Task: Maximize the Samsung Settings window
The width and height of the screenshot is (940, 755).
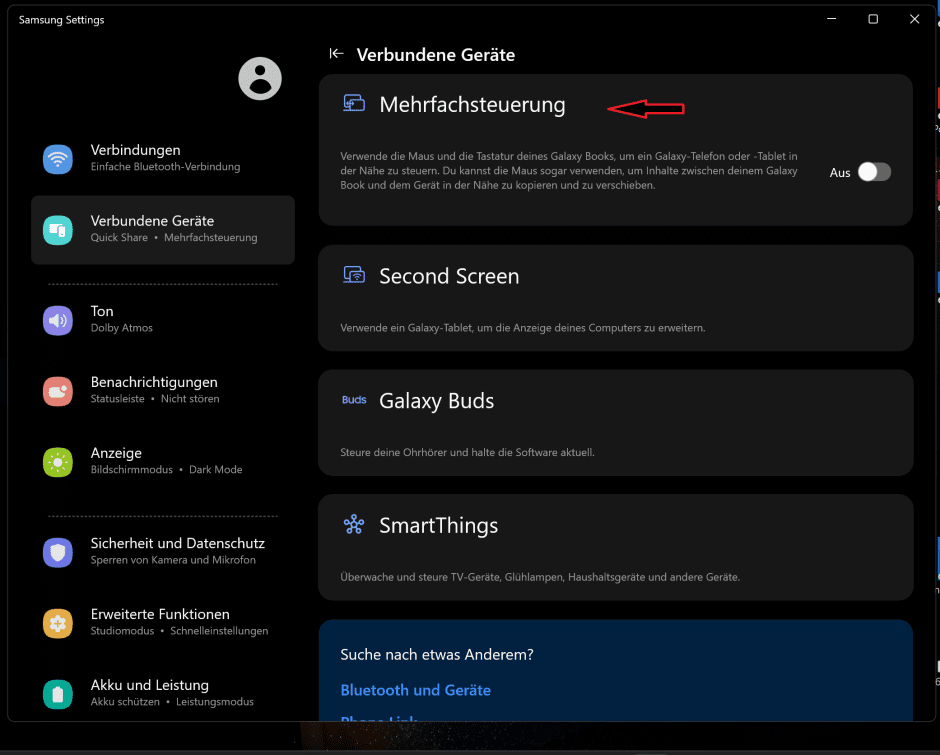Action: click(873, 19)
